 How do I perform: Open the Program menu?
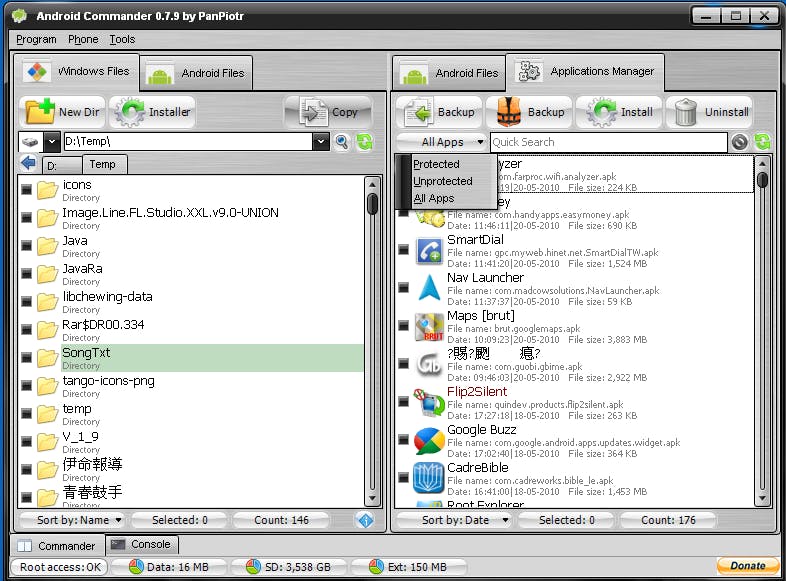[36, 39]
